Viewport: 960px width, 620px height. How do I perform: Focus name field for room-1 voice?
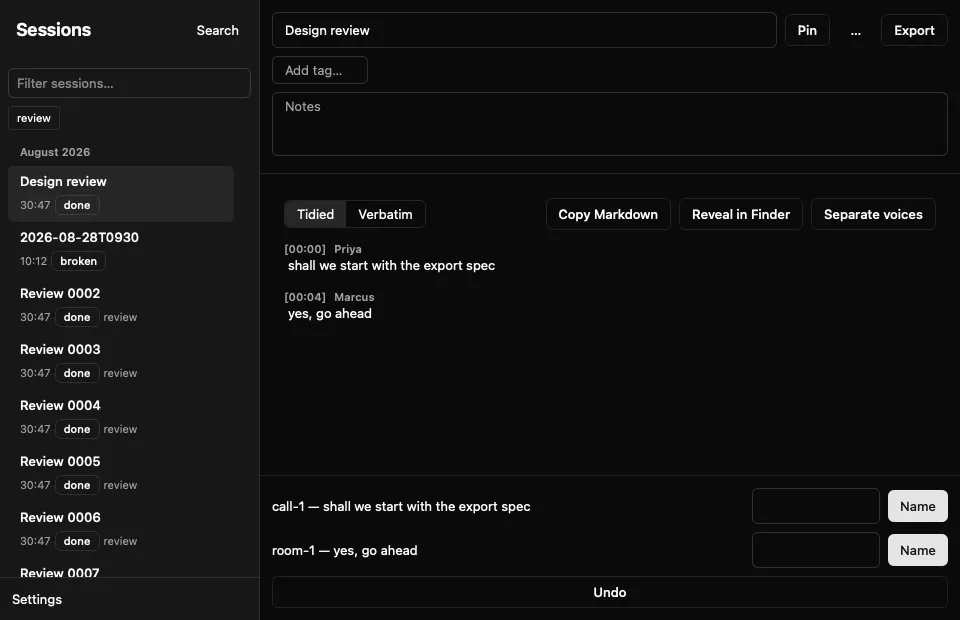pos(816,550)
